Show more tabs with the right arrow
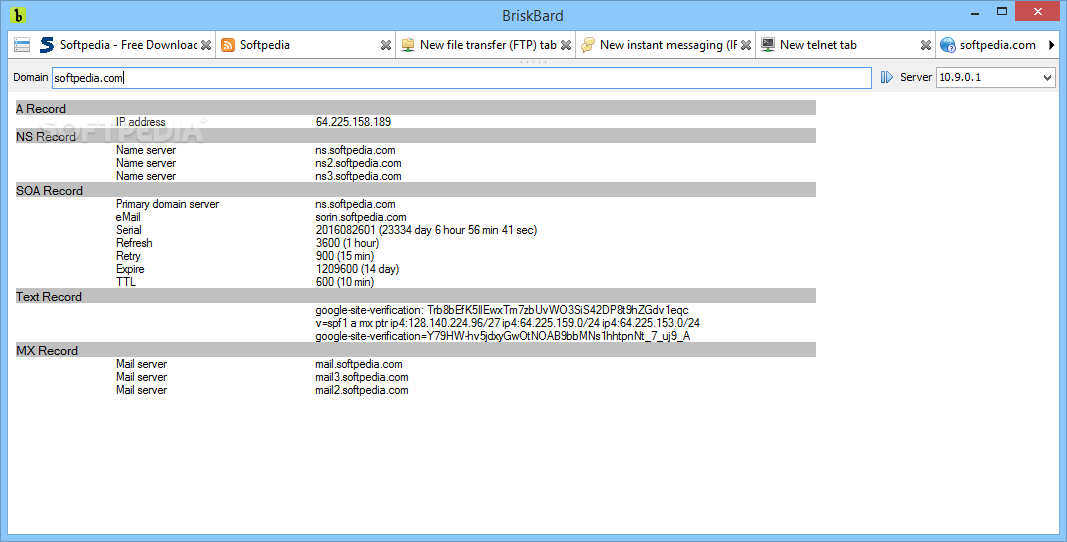Screen dimensions: 1067x542 coord(1051,45)
